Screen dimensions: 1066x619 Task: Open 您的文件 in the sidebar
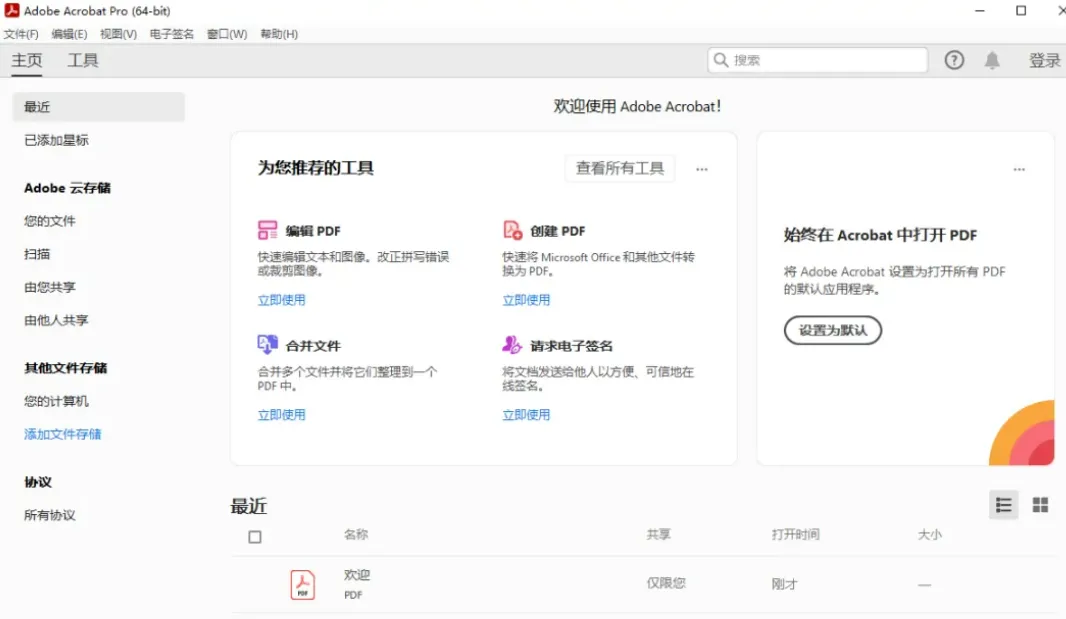point(50,221)
